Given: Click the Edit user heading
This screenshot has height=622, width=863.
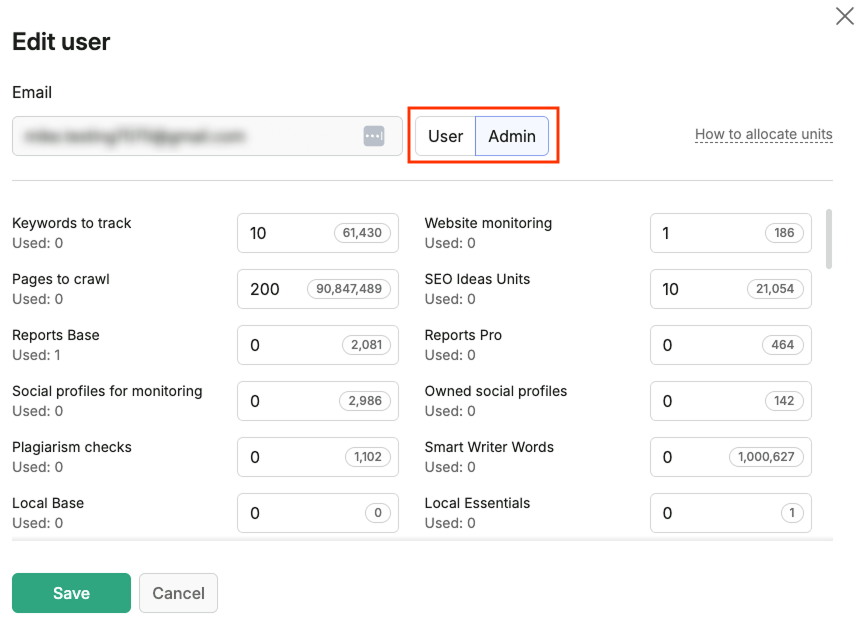Looking at the screenshot, I should (x=61, y=42).
